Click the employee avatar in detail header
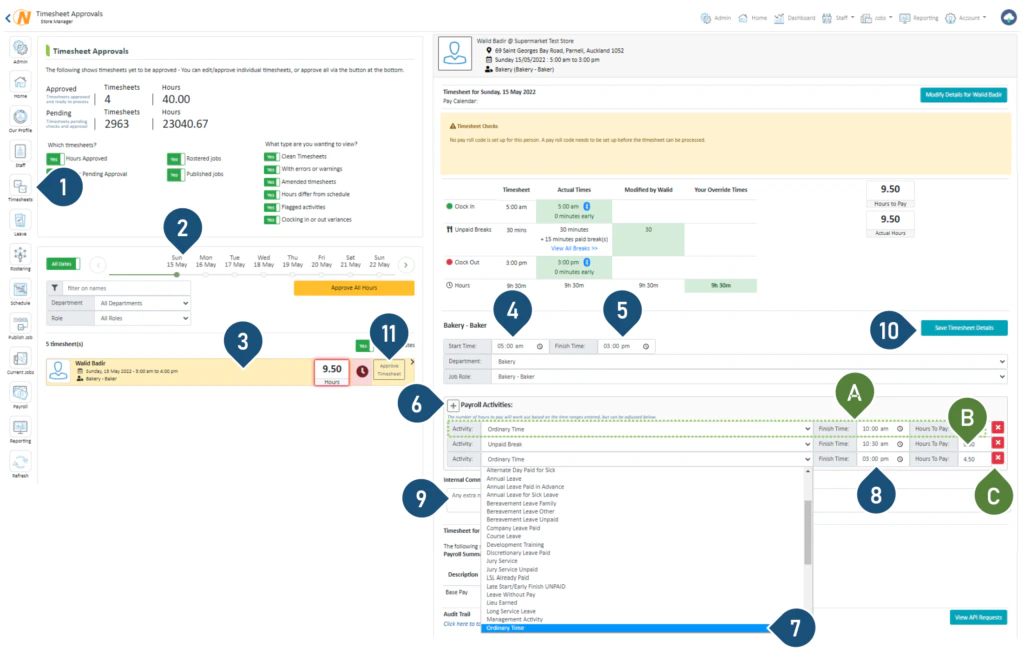 click(x=455, y=54)
